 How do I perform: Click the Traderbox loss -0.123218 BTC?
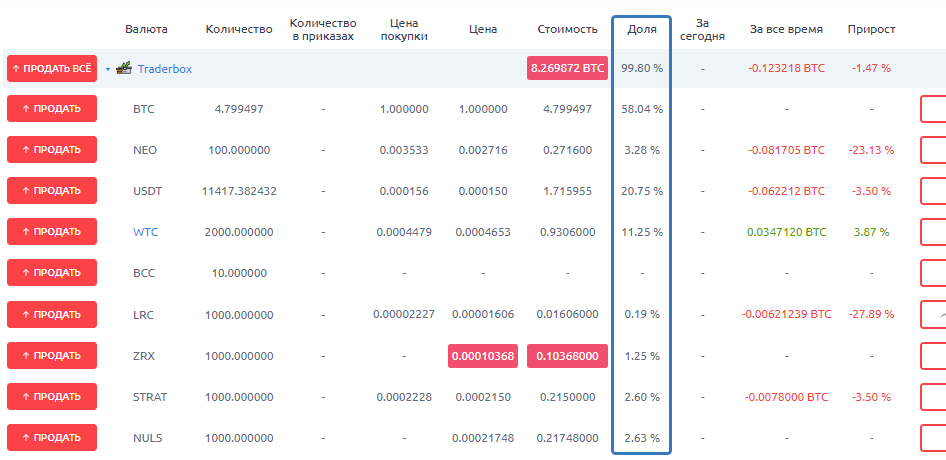pyautogui.click(x=786, y=69)
